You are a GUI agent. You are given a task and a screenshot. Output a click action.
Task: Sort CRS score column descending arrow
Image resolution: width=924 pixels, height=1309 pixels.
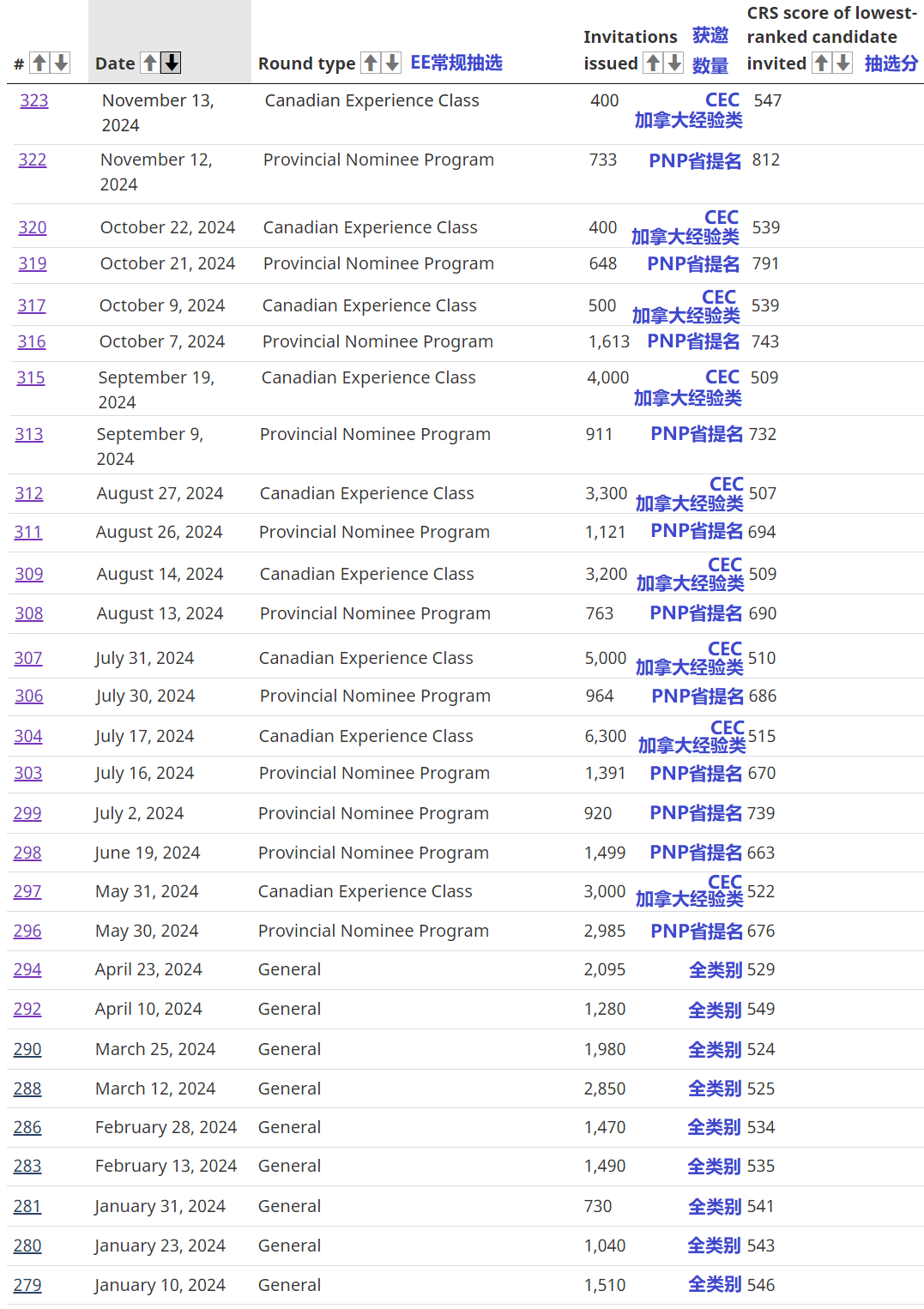[843, 63]
